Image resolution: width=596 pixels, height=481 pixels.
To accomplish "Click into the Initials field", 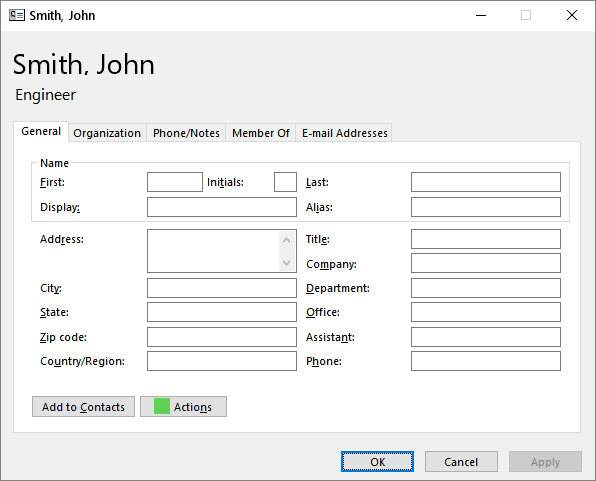I will 285,182.
